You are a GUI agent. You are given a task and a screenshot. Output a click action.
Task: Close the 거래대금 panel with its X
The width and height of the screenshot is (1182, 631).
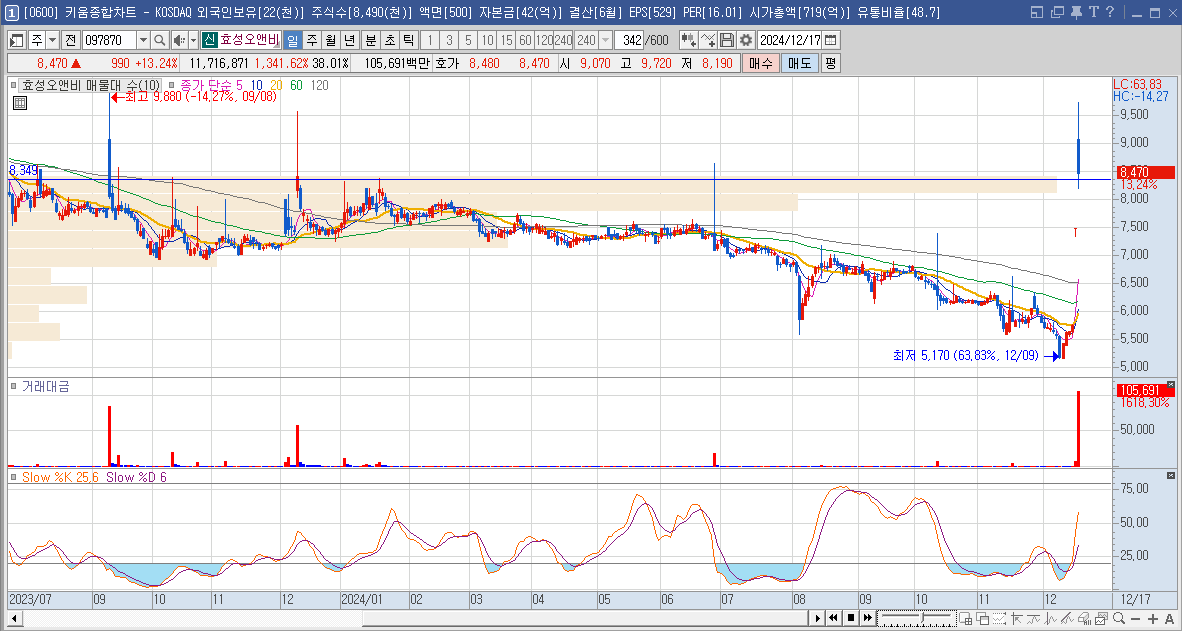tap(1171, 384)
